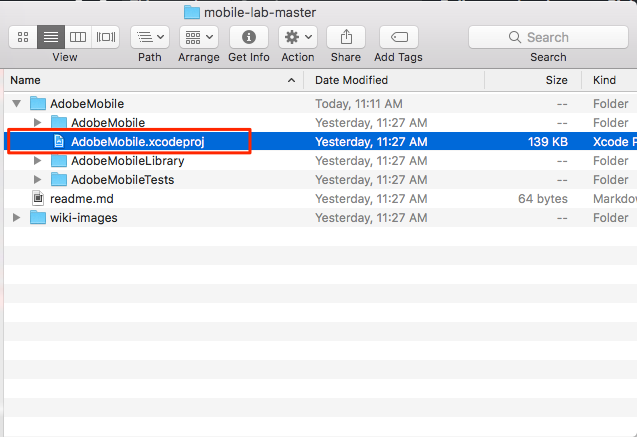This screenshot has height=437, width=637.
Task: Select the AdobeMobile.xcodeproj file
Action: point(321,141)
